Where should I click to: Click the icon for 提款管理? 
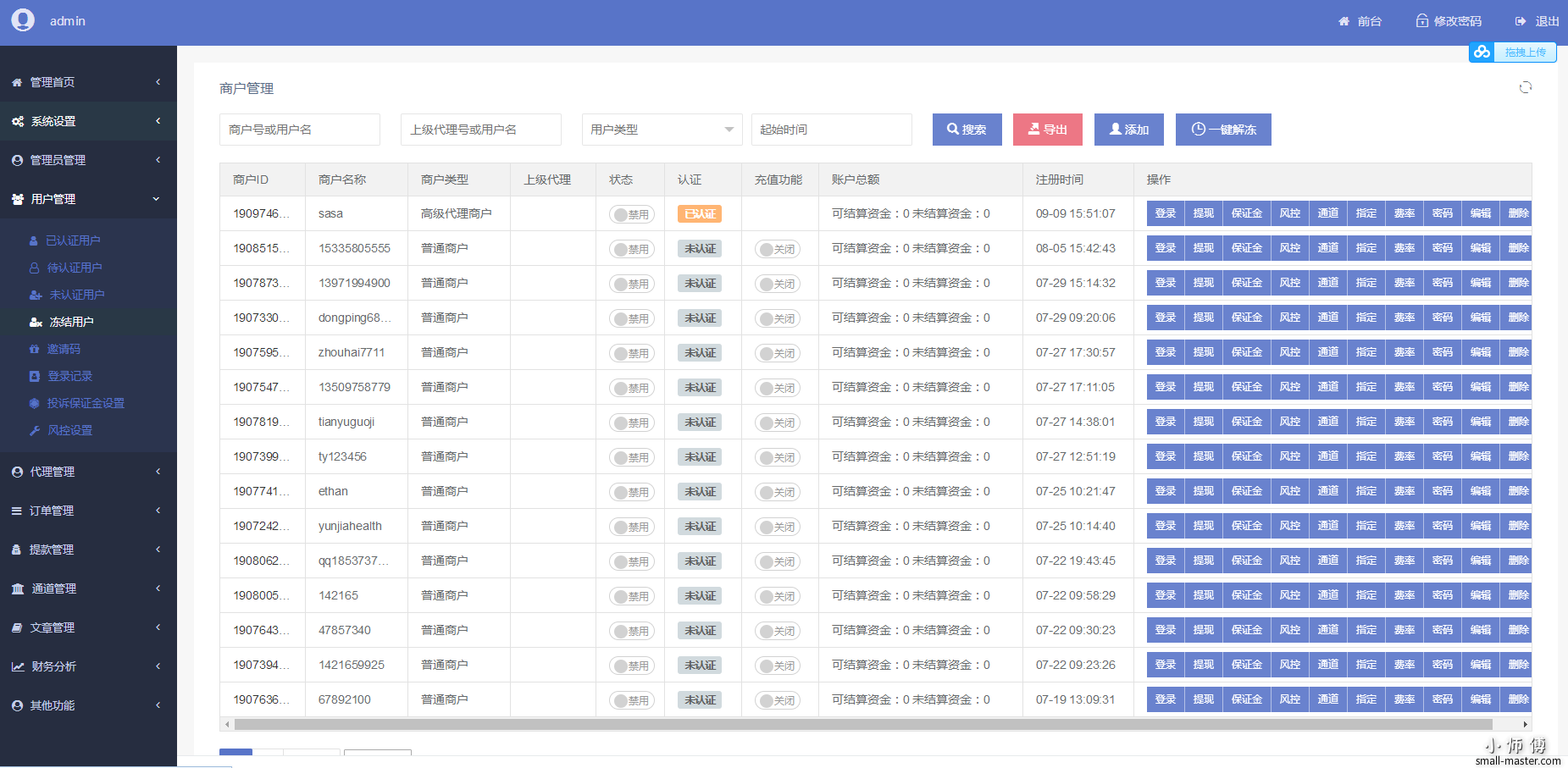[x=17, y=550]
